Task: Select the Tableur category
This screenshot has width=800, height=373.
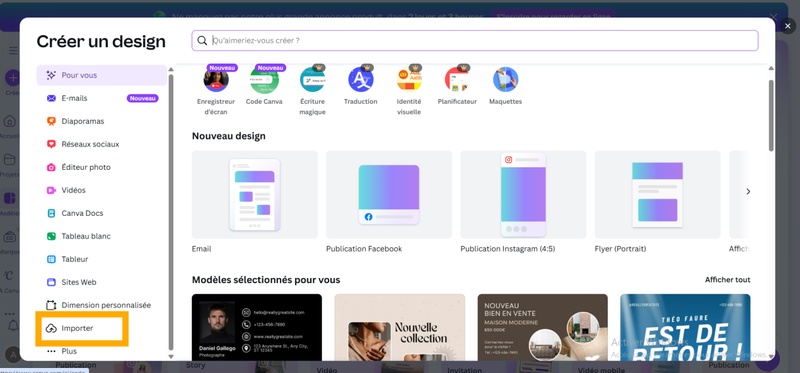Action: [102, 259]
